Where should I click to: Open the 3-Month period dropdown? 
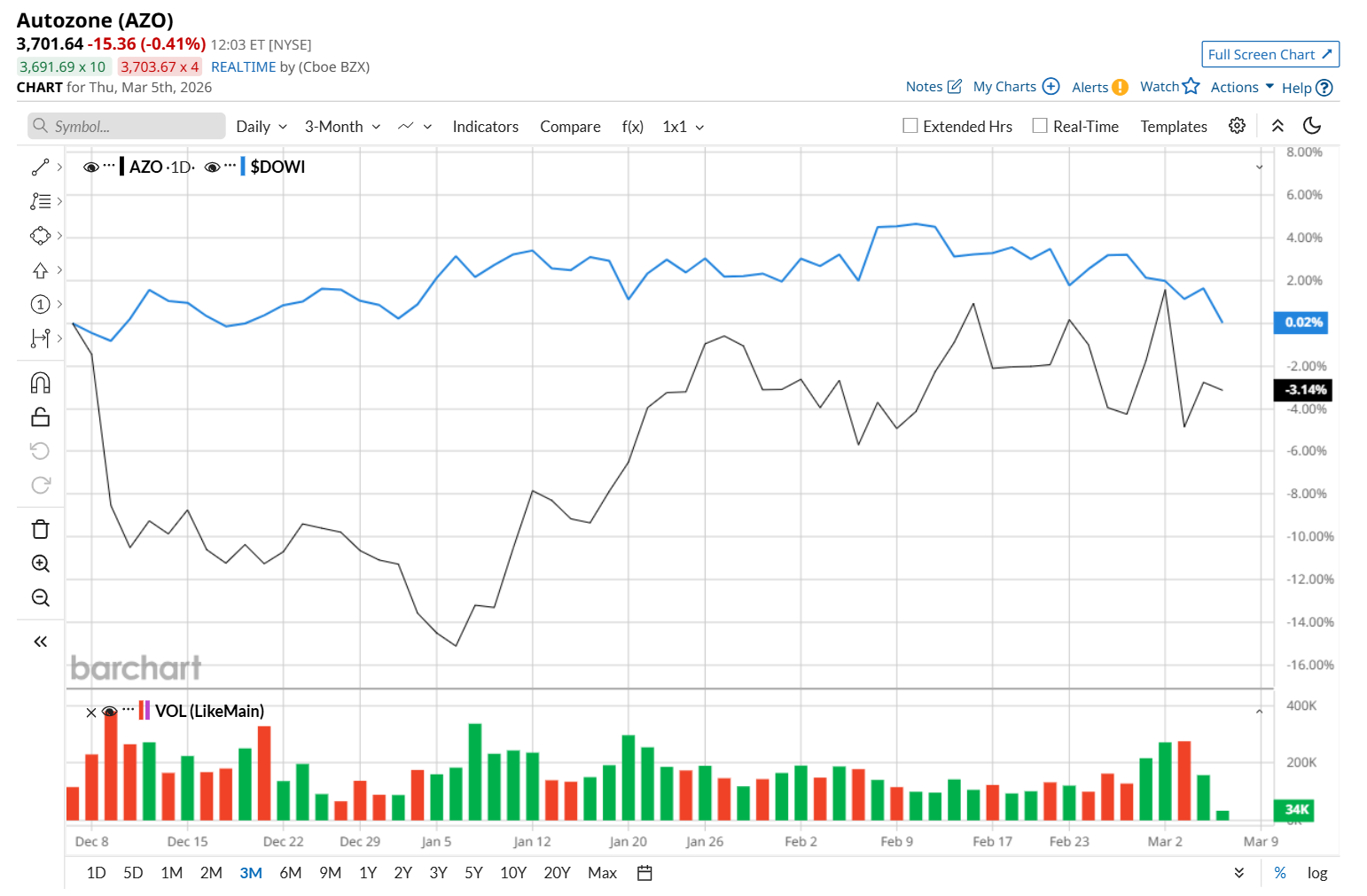point(342,127)
